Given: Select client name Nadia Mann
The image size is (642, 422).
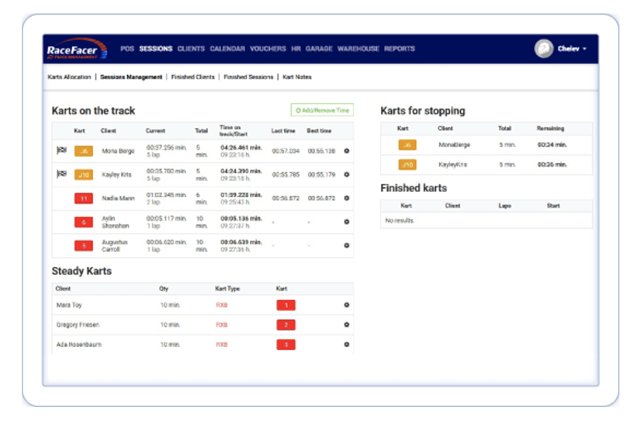Looking at the screenshot, I should pyautogui.click(x=118, y=199).
